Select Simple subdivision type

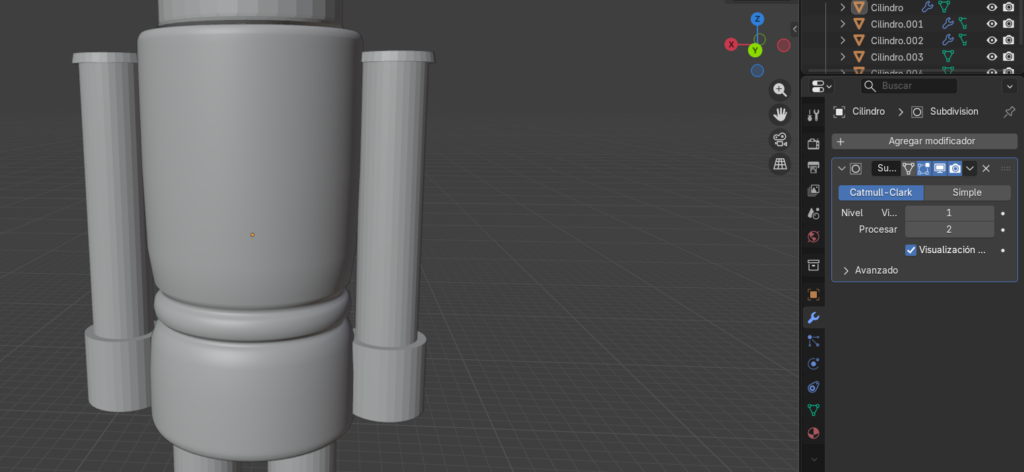click(967, 193)
